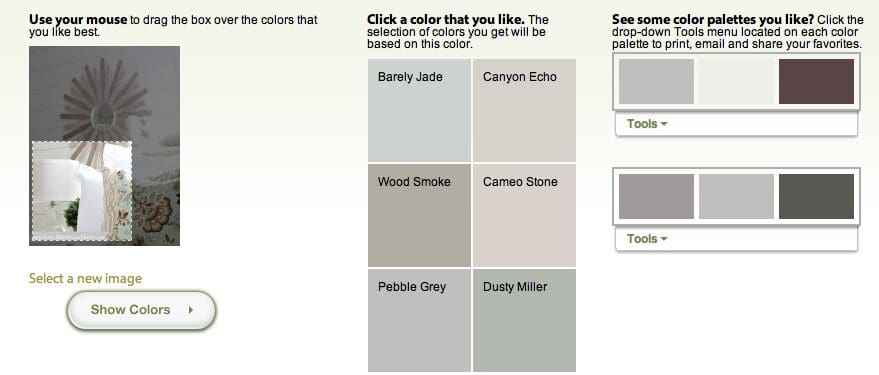Viewport: 879px width, 375px height.
Task: Click the Barely Jade color swatch
Action: tap(419, 110)
